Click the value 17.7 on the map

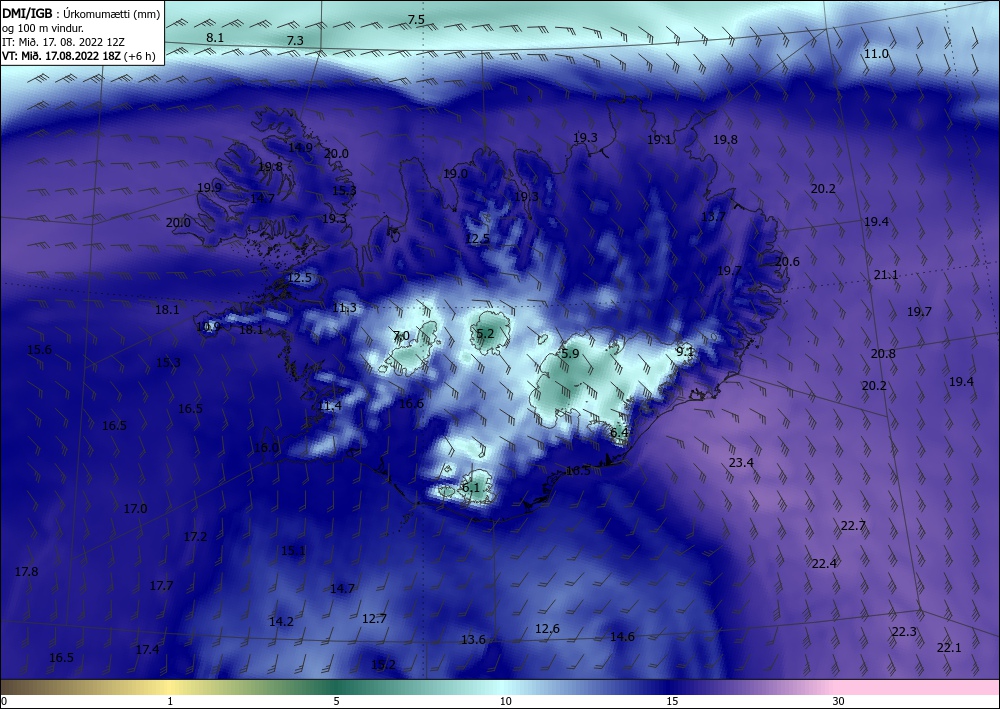(161, 586)
